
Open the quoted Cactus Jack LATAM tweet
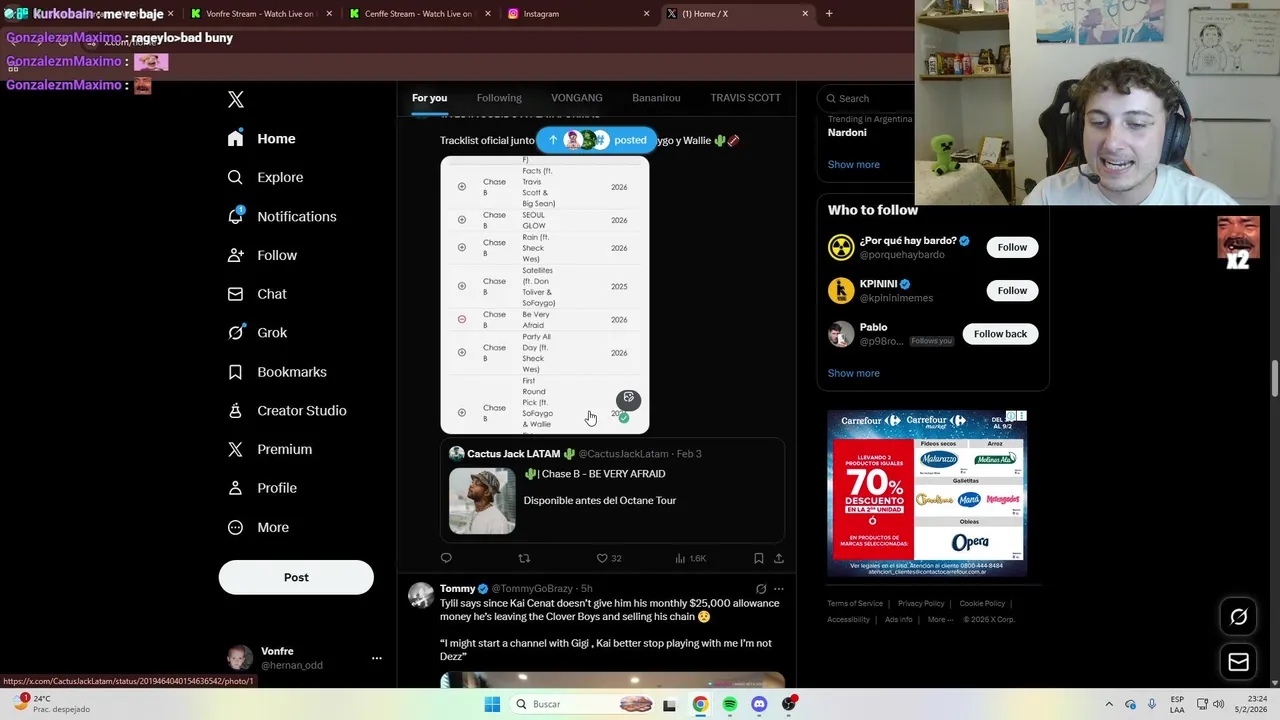click(x=612, y=491)
